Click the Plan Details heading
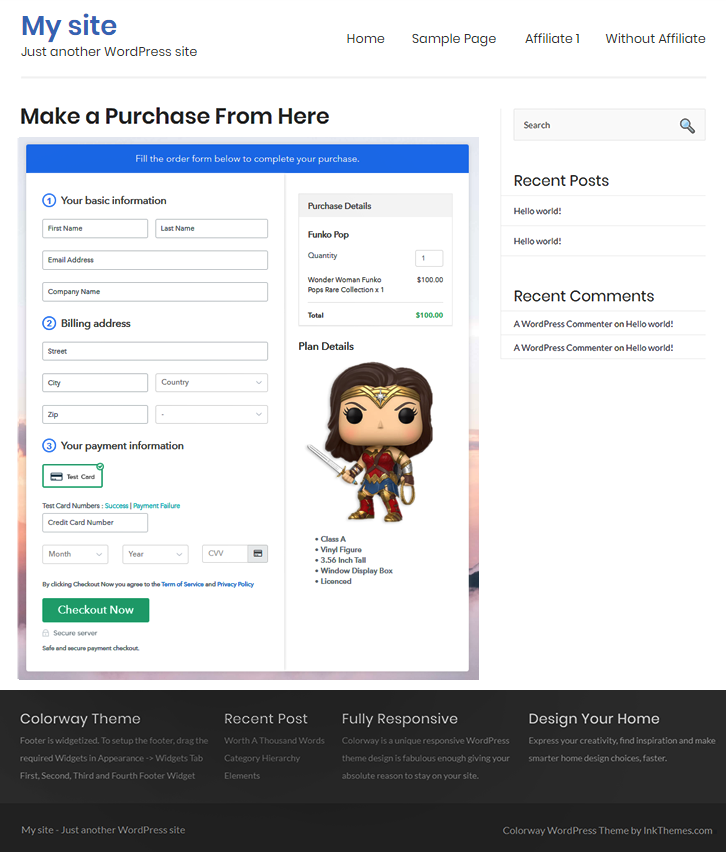Screen dimensions: 726x852 click(x=326, y=346)
